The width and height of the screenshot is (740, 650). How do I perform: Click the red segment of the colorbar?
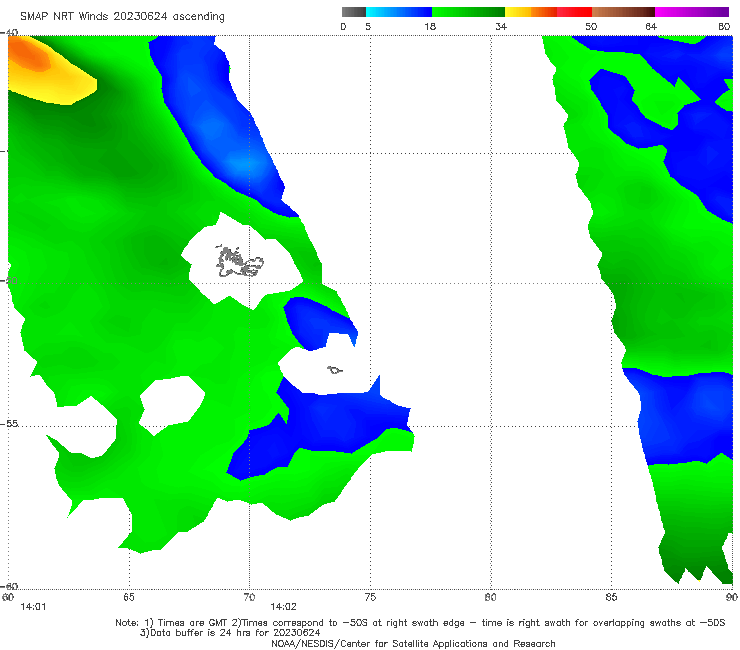(574, 12)
